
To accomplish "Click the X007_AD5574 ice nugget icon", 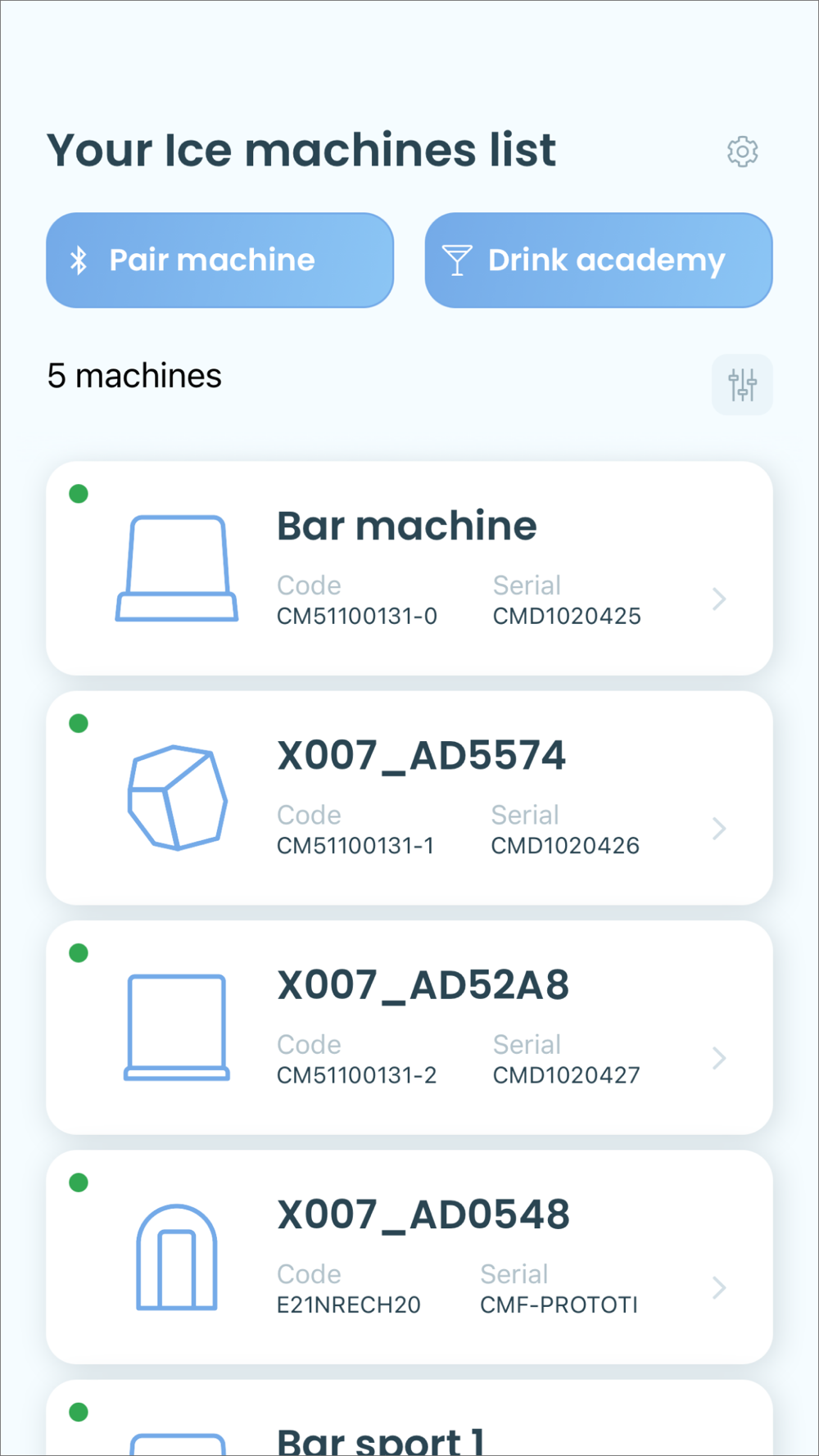I will (x=177, y=798).
